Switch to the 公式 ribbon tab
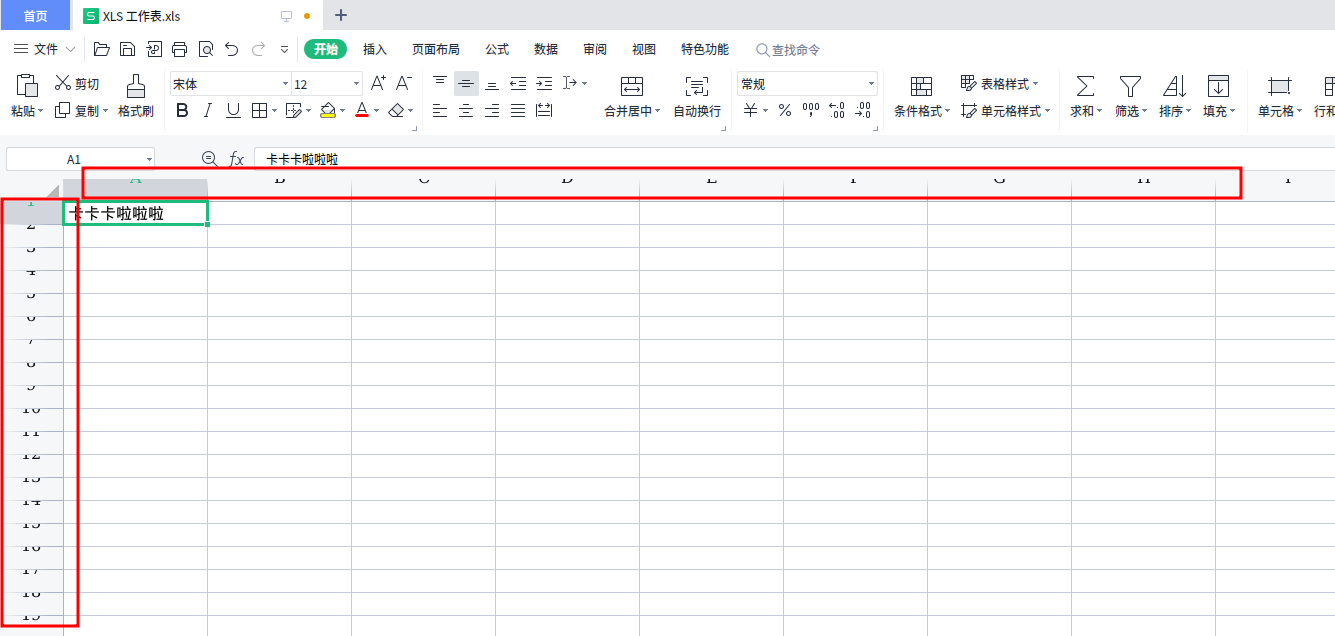The width and height of the screenshot is (1335, 636). pos(497,49)
